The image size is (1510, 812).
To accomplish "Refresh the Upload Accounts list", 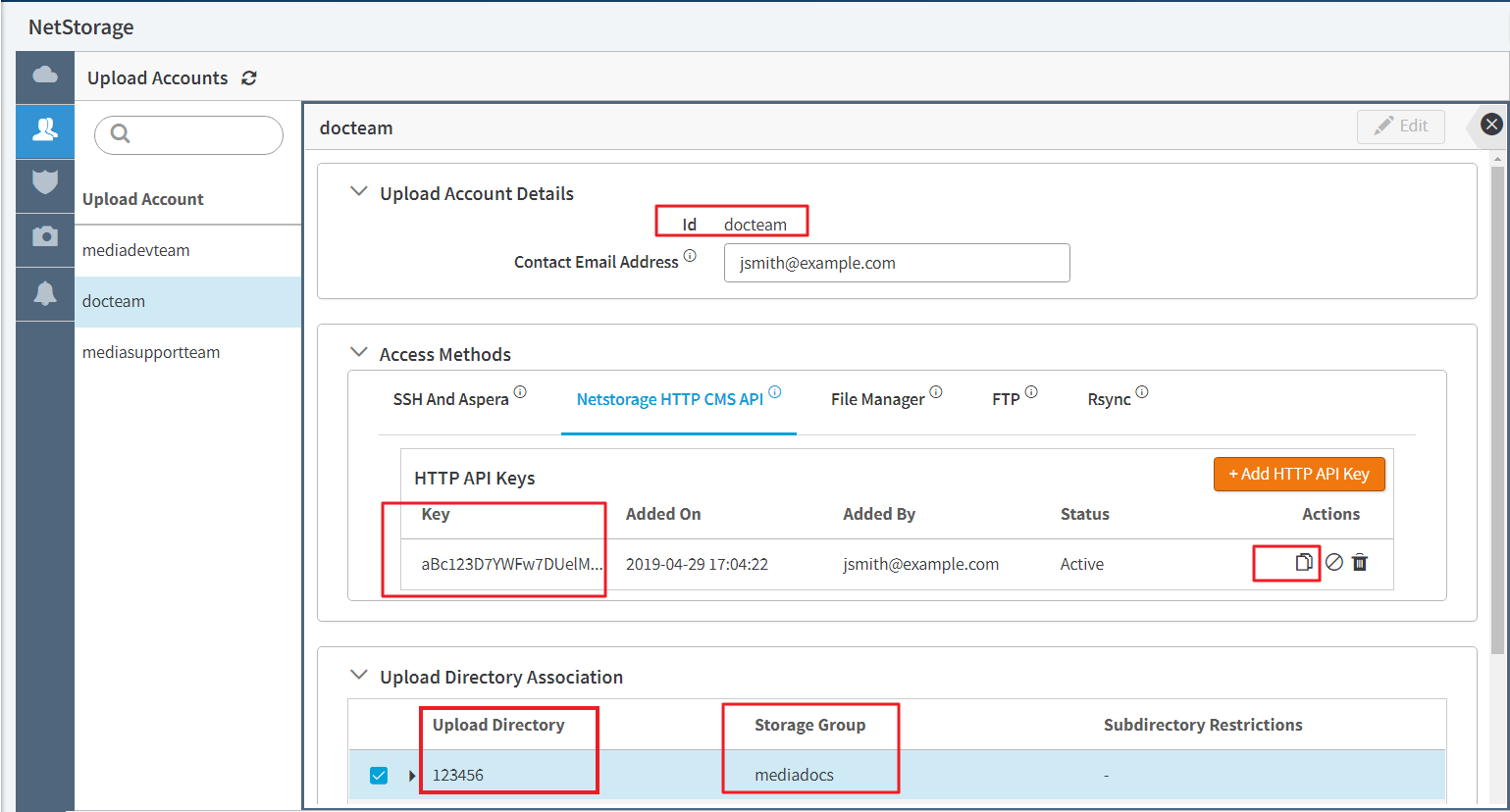I will click(x=249, y=78).
